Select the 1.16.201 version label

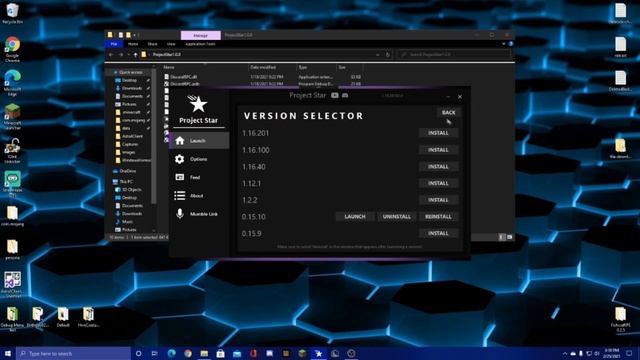(x=256, y=133)
